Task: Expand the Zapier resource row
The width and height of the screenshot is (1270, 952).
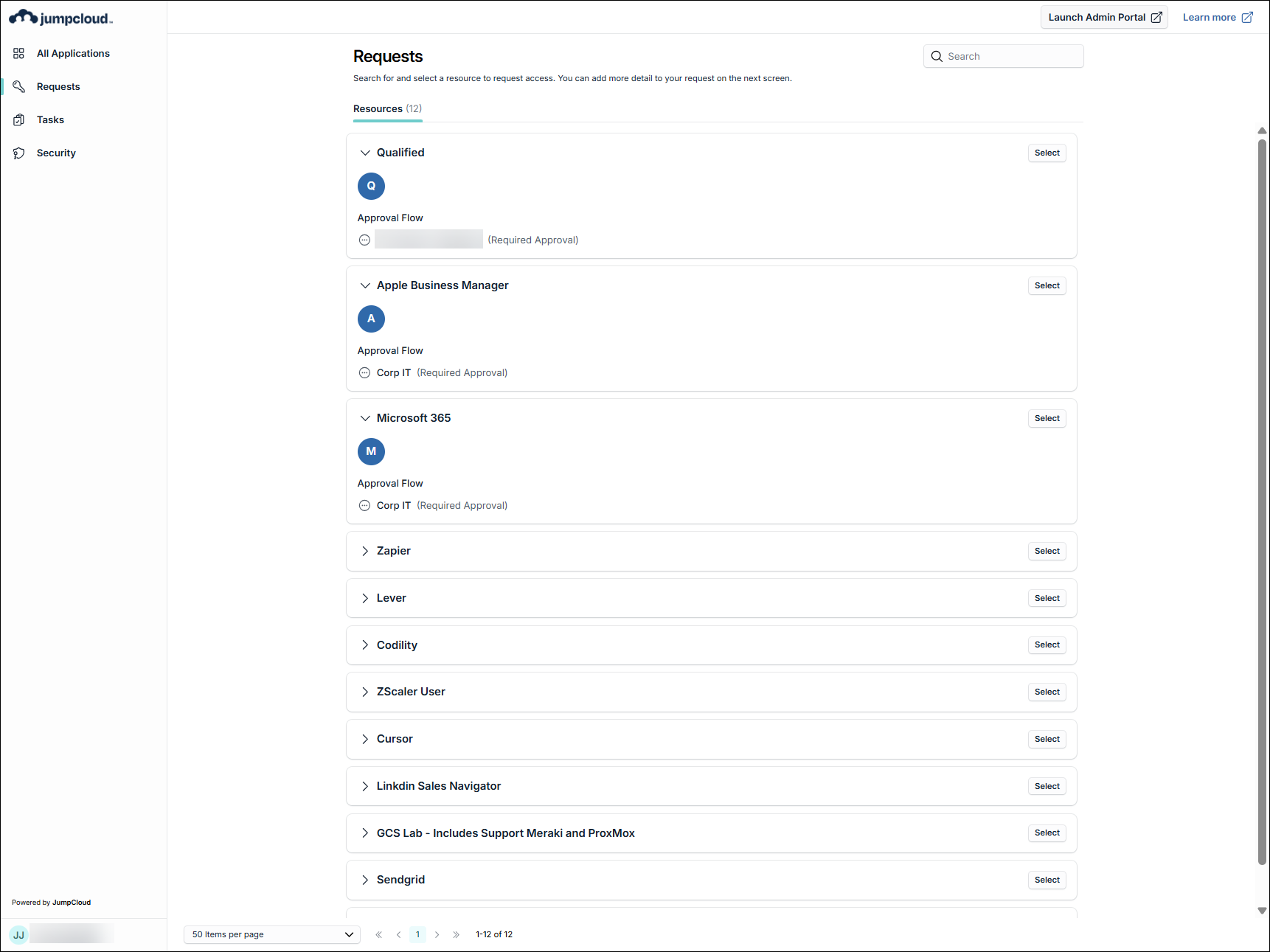Action: [365, 551]
